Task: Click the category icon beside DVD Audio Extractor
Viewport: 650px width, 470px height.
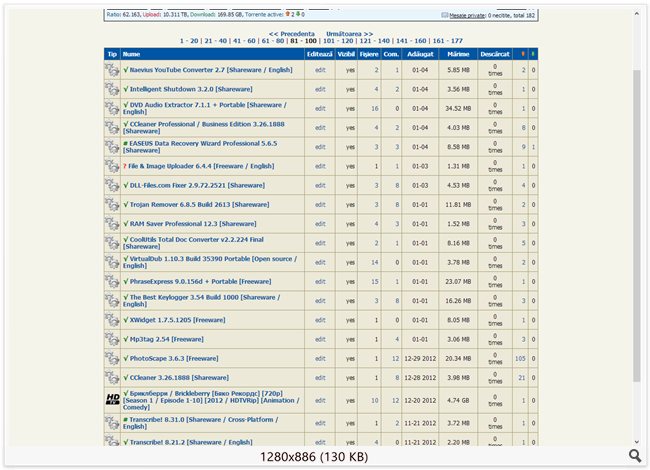Action: click(x=112, y=108)
